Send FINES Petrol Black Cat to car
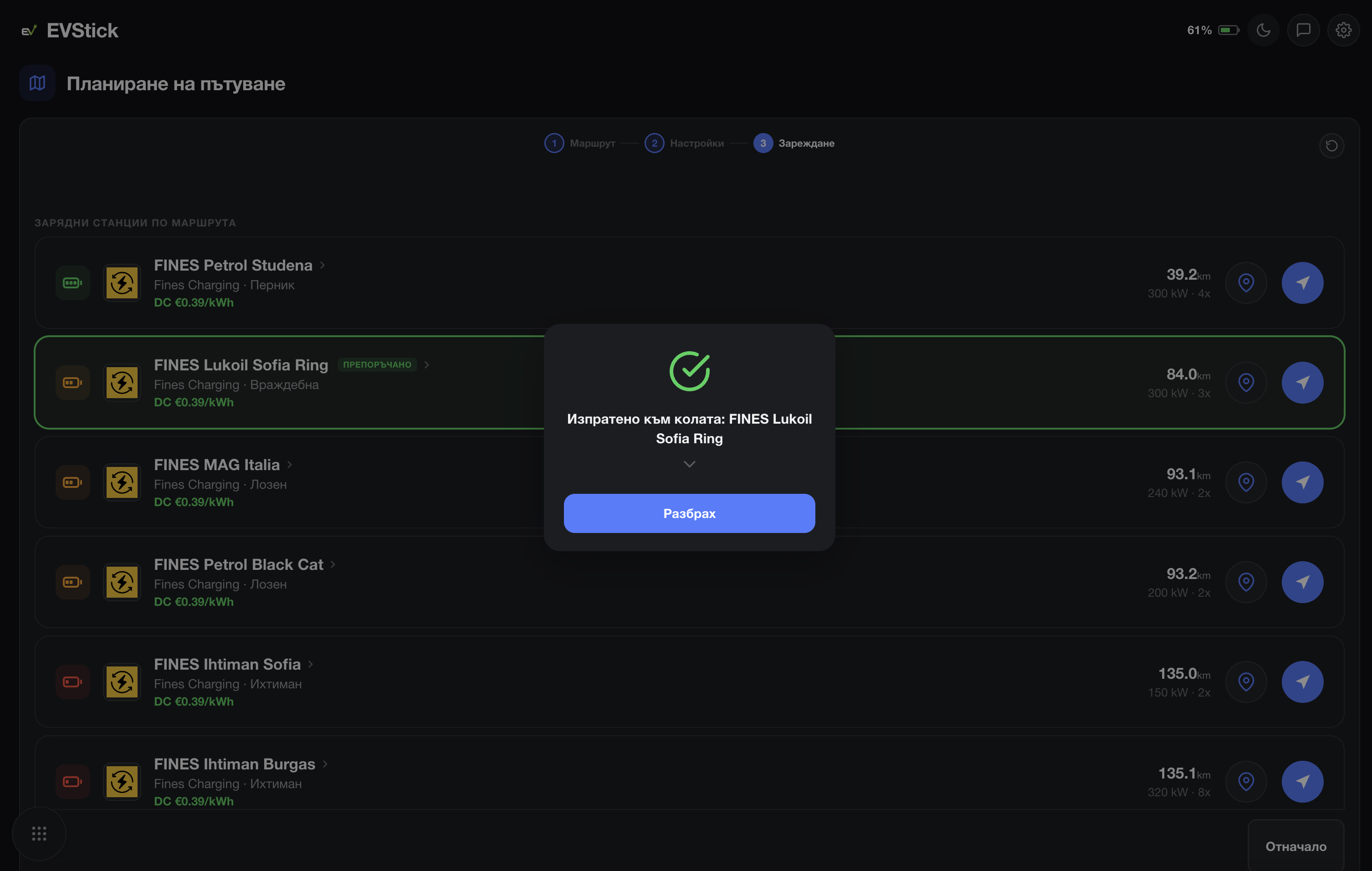 [x=1302, y=582]
